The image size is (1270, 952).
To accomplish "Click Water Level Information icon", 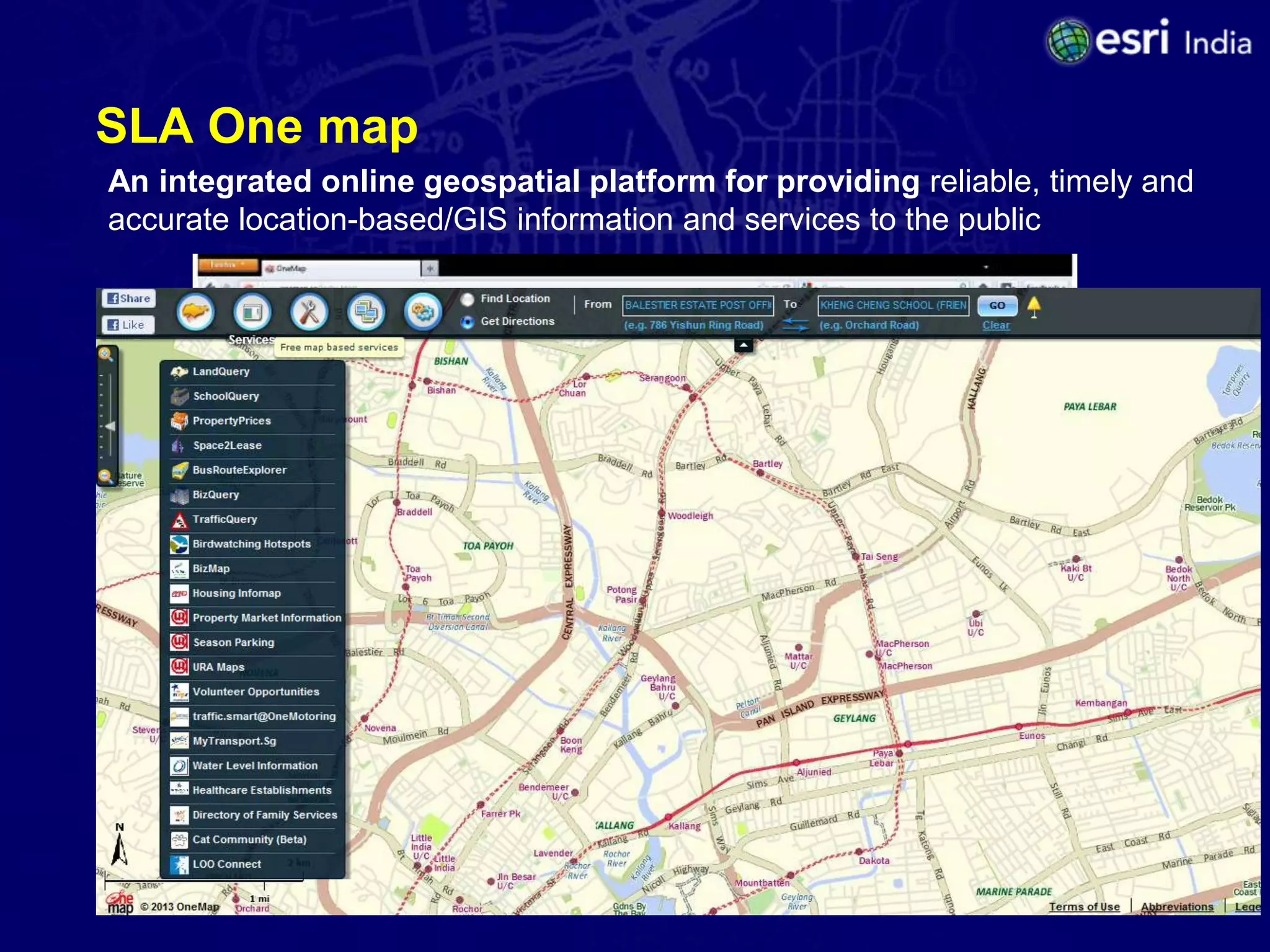I will click(x=179, y=765).
